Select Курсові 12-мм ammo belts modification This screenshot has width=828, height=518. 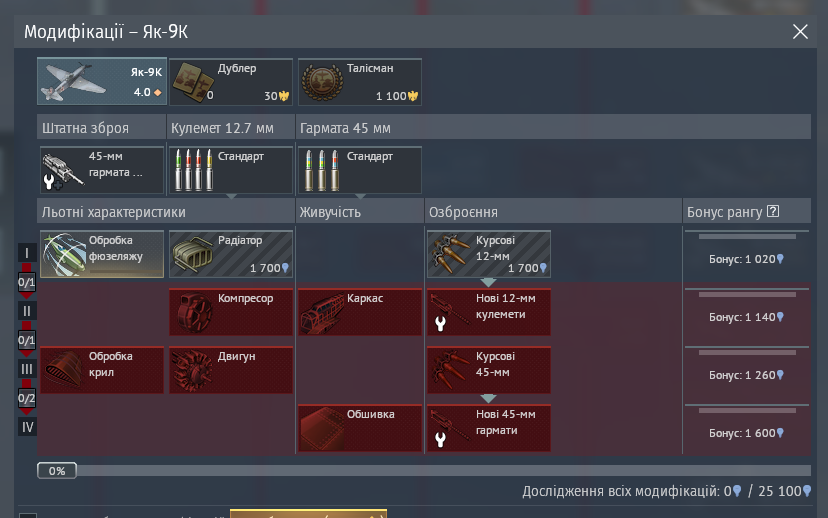point(488,254)
